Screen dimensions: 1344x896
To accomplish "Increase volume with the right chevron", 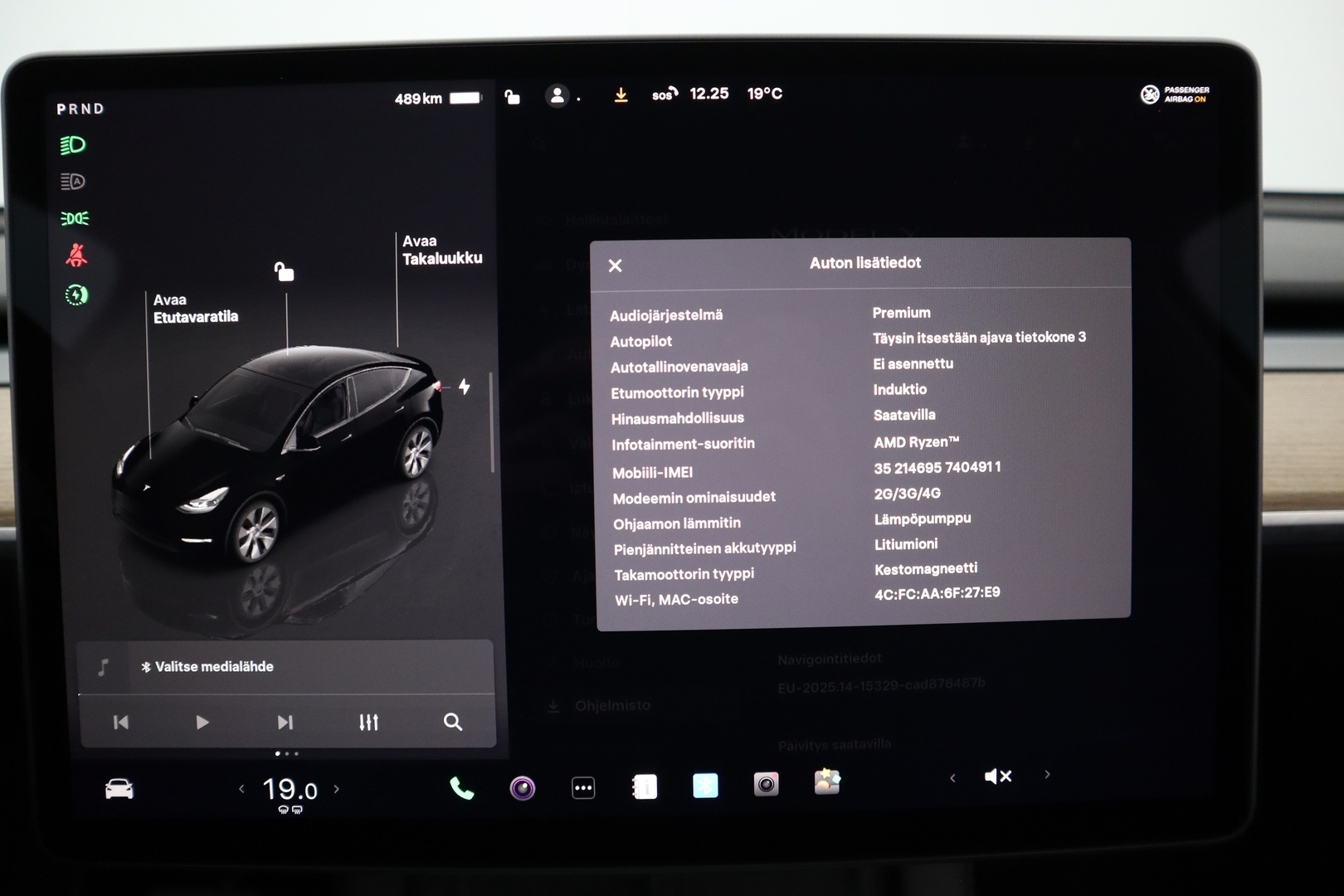I will (1047, 777).
